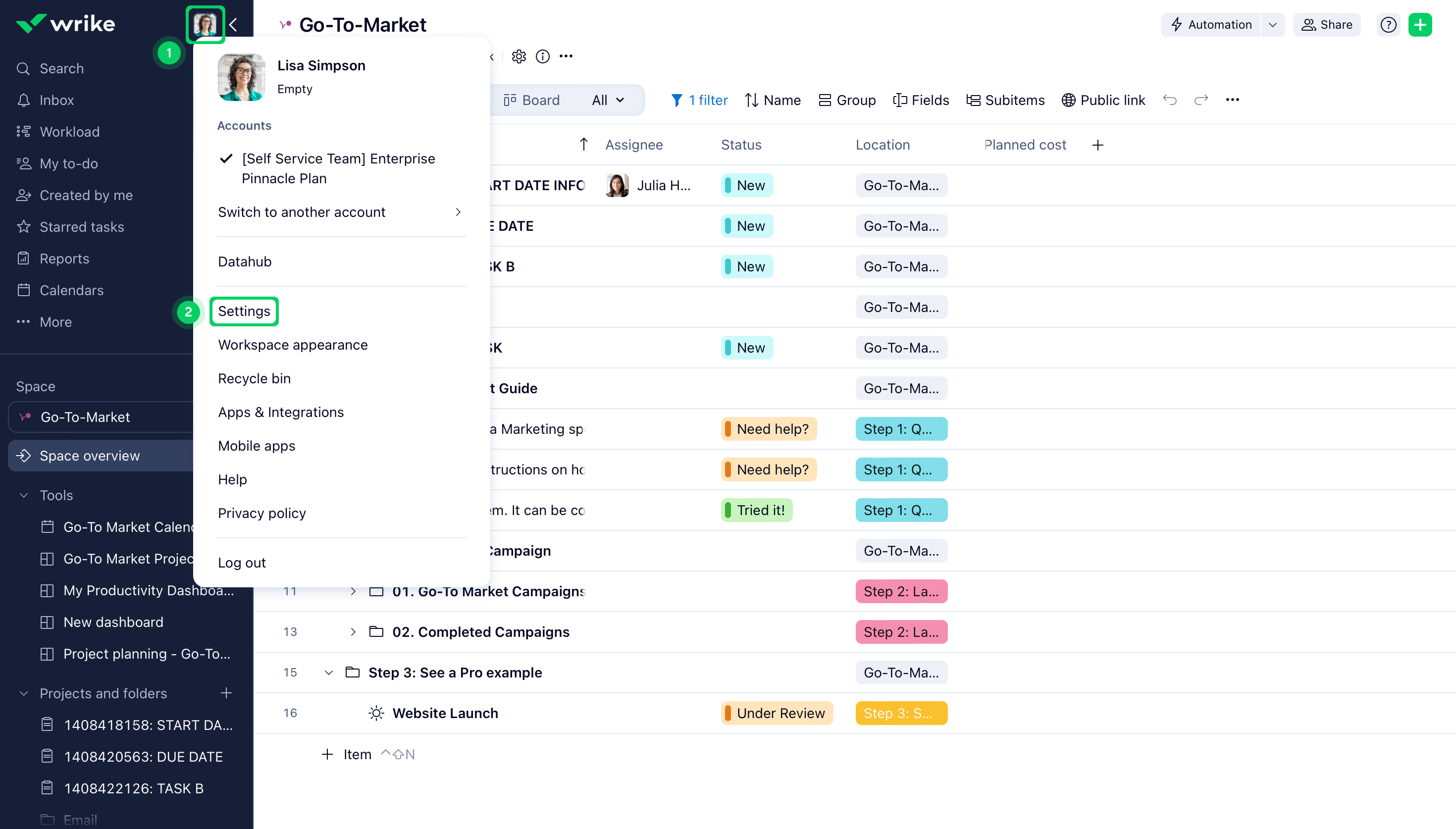Viewport: 1456px width, 829px height.
Task: Toggle Subitems display in toolbar
Action: (x=1005, y=100)
